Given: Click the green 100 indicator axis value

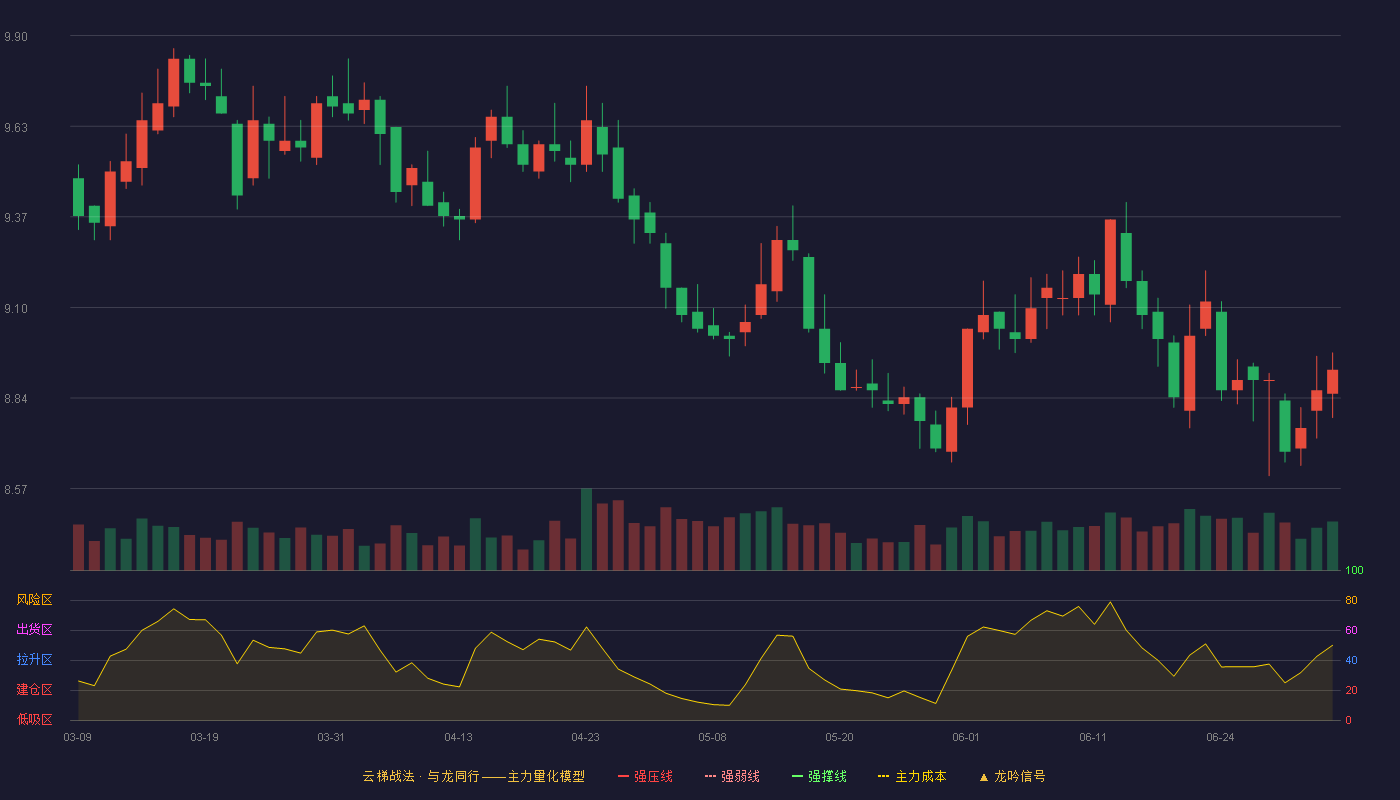Looking at the screenshot, I should (1354, 571).
